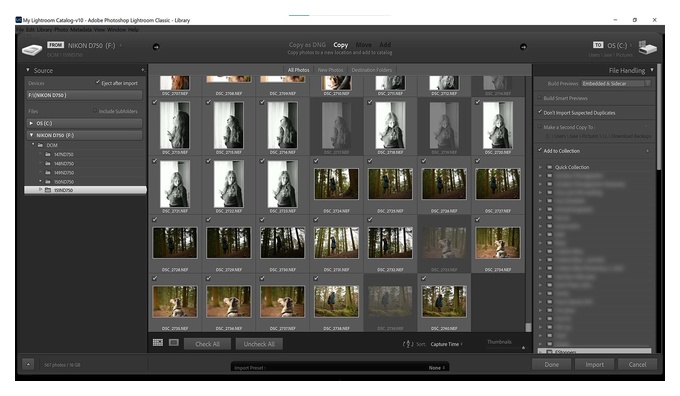Select the Destination Folders tab
The image size is (680, 396).
pos(372,70)
